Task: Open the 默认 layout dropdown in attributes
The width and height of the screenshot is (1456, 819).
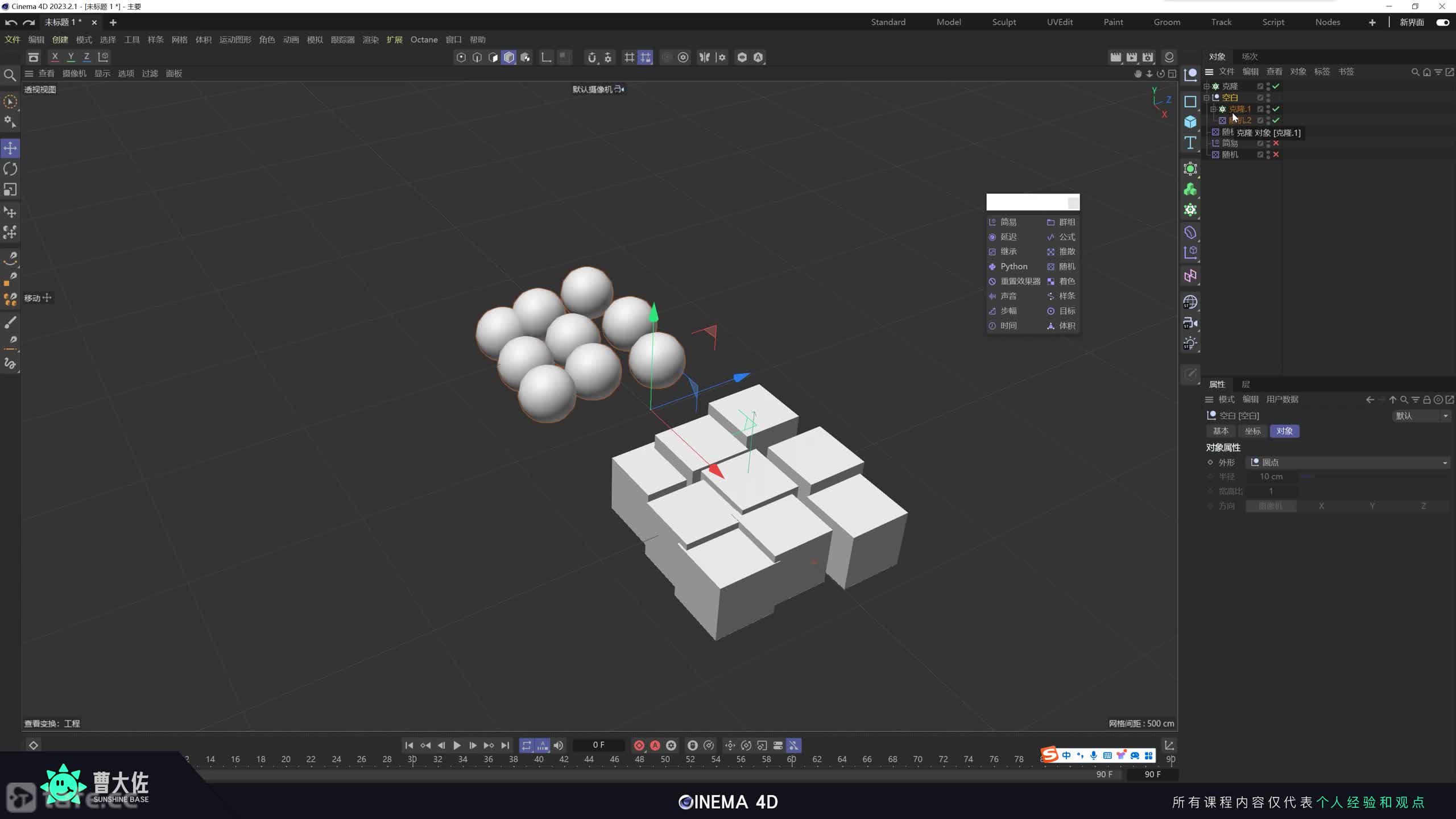Action: pos(1421,416)
